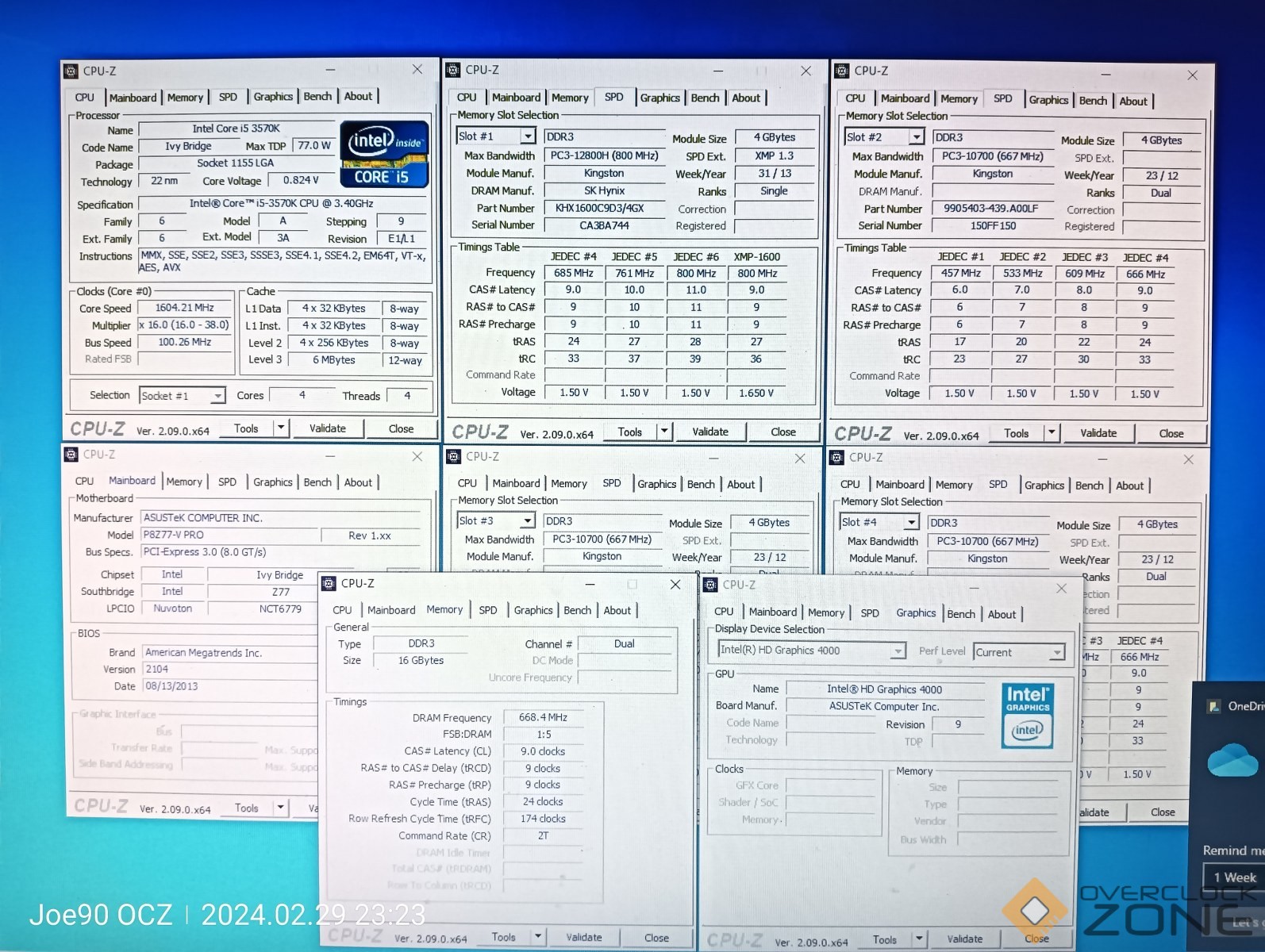Click CPU-Z title icon of Memory window

click(329, 584)
